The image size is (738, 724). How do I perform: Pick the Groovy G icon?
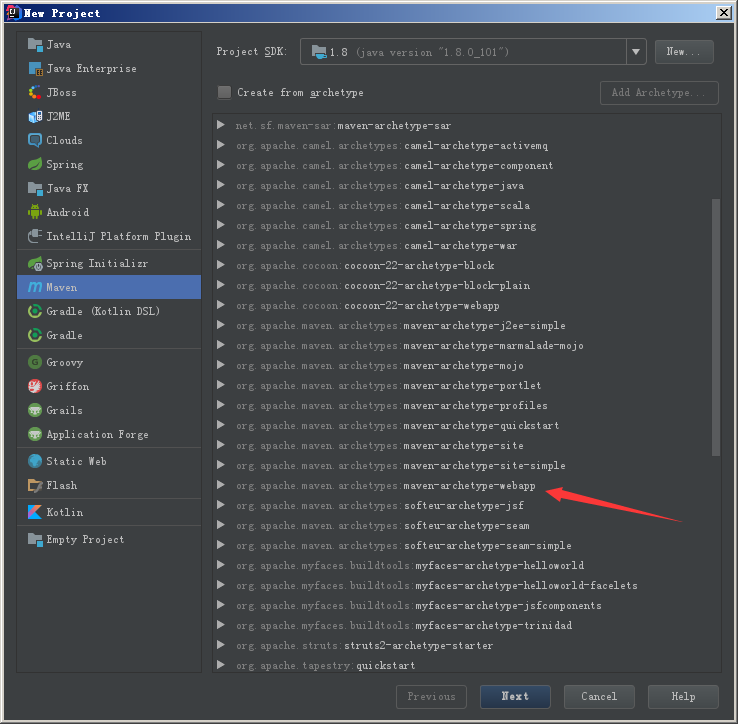(x=35, y=362)
